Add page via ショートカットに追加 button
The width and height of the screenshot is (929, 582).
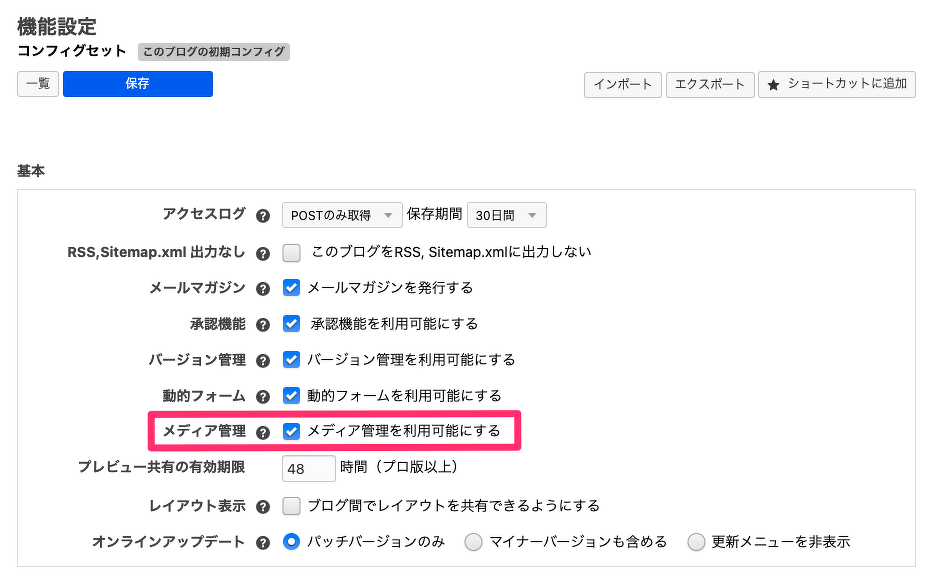[836, 84]
